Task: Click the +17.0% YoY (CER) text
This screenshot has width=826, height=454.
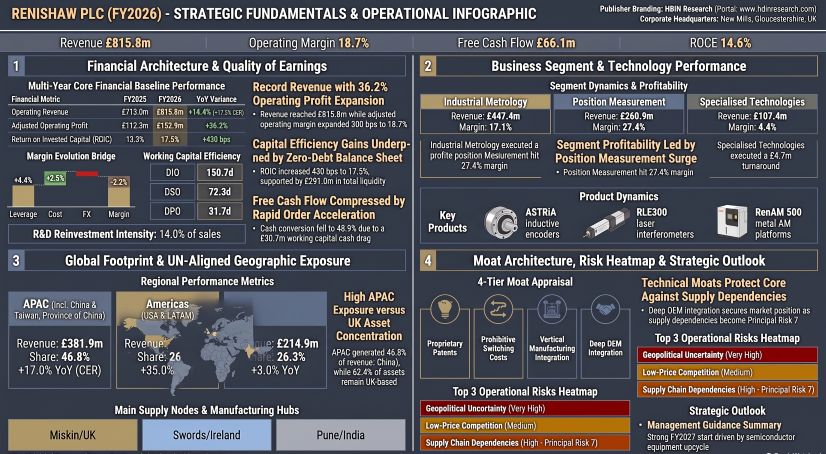Action: pyautogui.click(x=60, y=370)
